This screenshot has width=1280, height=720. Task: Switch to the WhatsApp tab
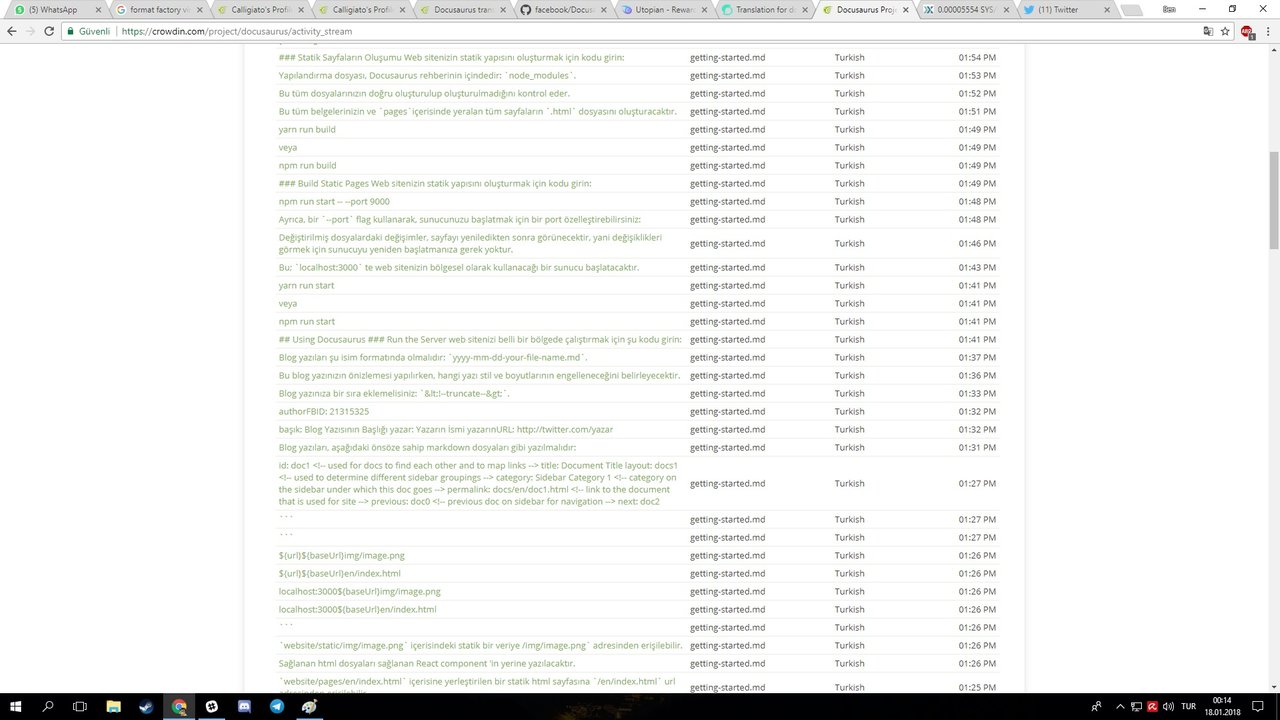click(x=55, y=10)
